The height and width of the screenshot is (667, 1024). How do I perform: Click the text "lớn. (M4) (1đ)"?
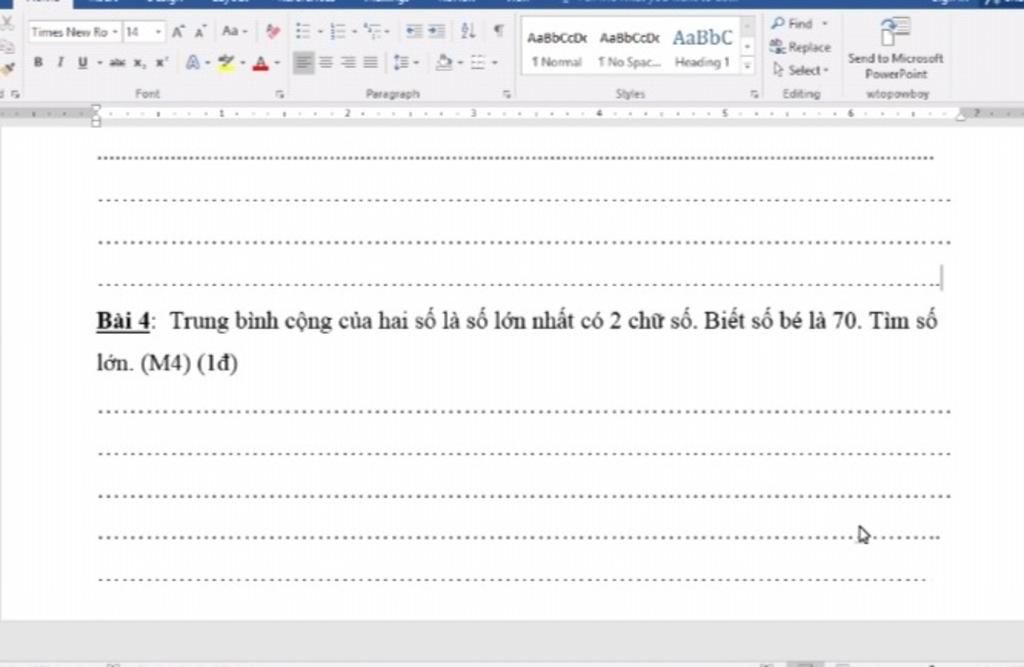point(167,363)
